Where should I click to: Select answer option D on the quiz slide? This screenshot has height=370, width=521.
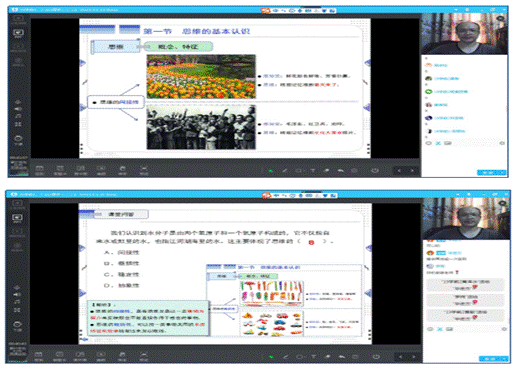[x=121, y=286]
